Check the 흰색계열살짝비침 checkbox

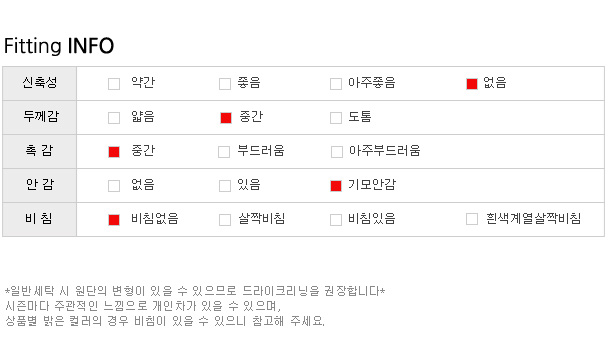(x=472, y=219)
